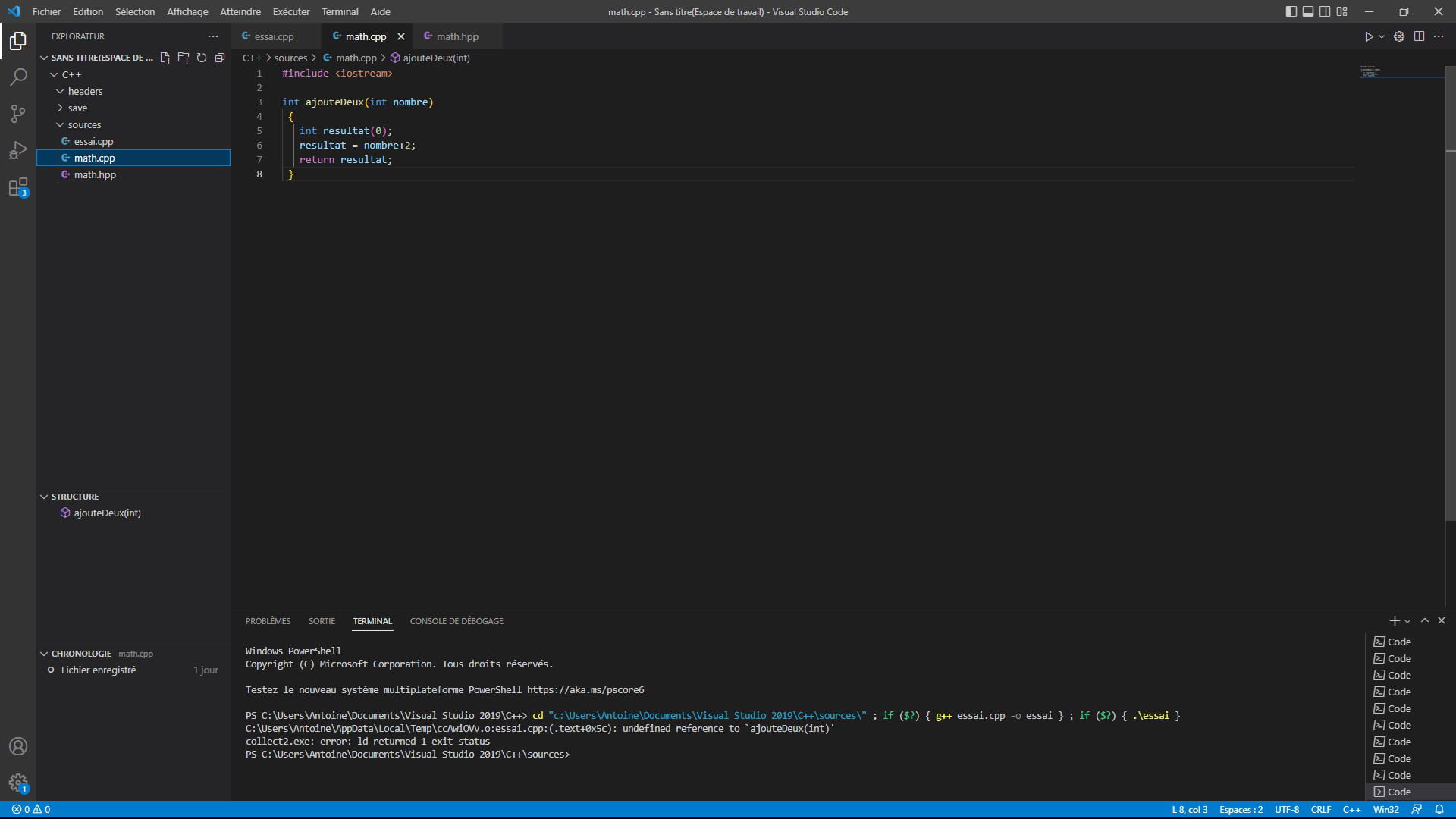
Task: Toggle primary side bar layout button
Action: [1291, 11]
